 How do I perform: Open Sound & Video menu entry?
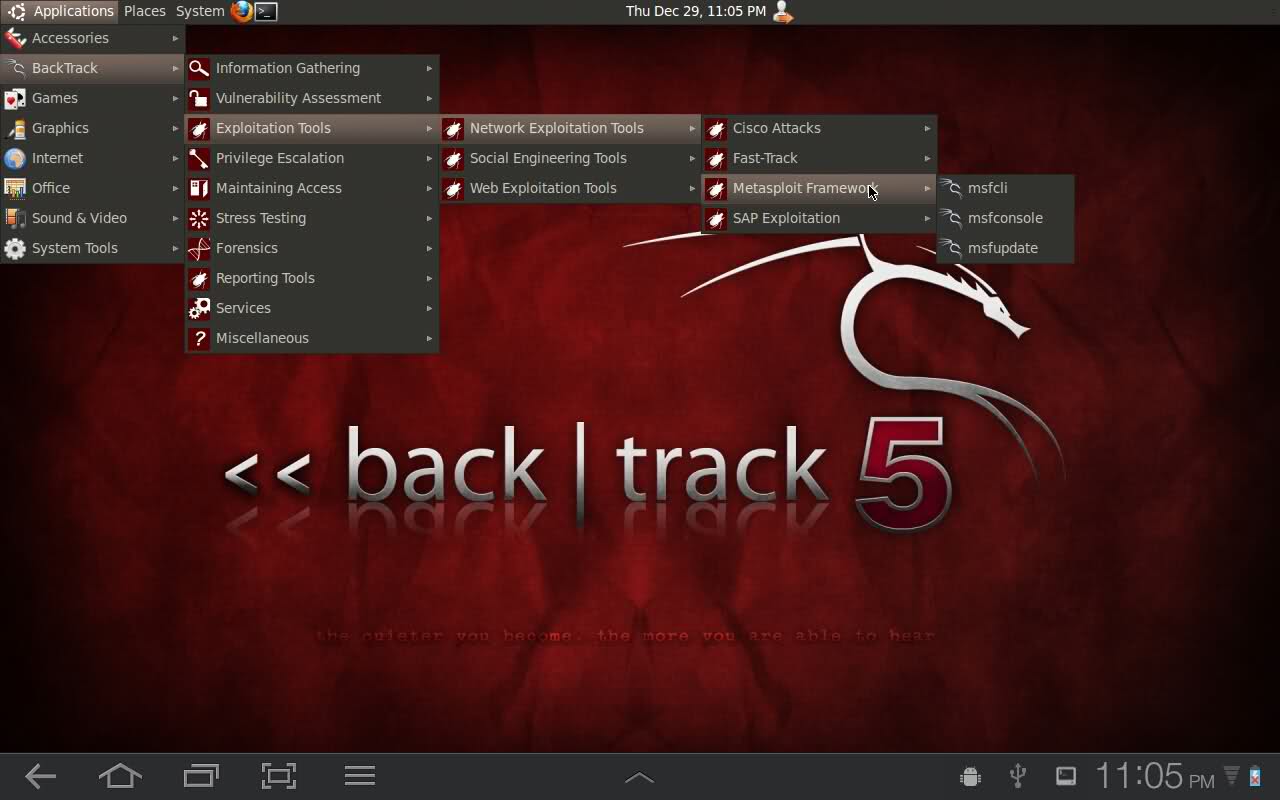(x=92, y=218)
